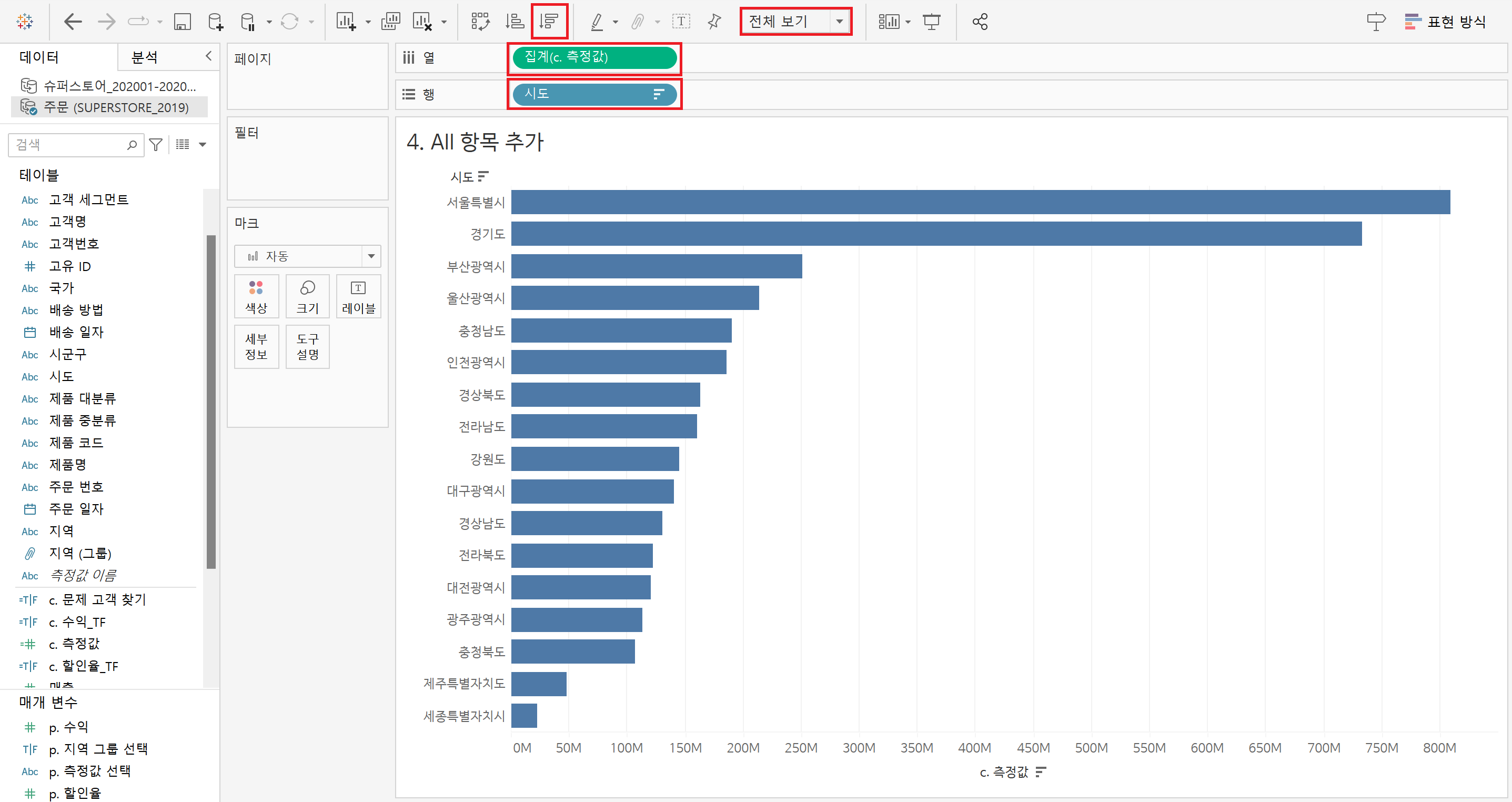Click the undo back arrow
The height and width of the screenshot is (802, 1512).
pos(73,22)
